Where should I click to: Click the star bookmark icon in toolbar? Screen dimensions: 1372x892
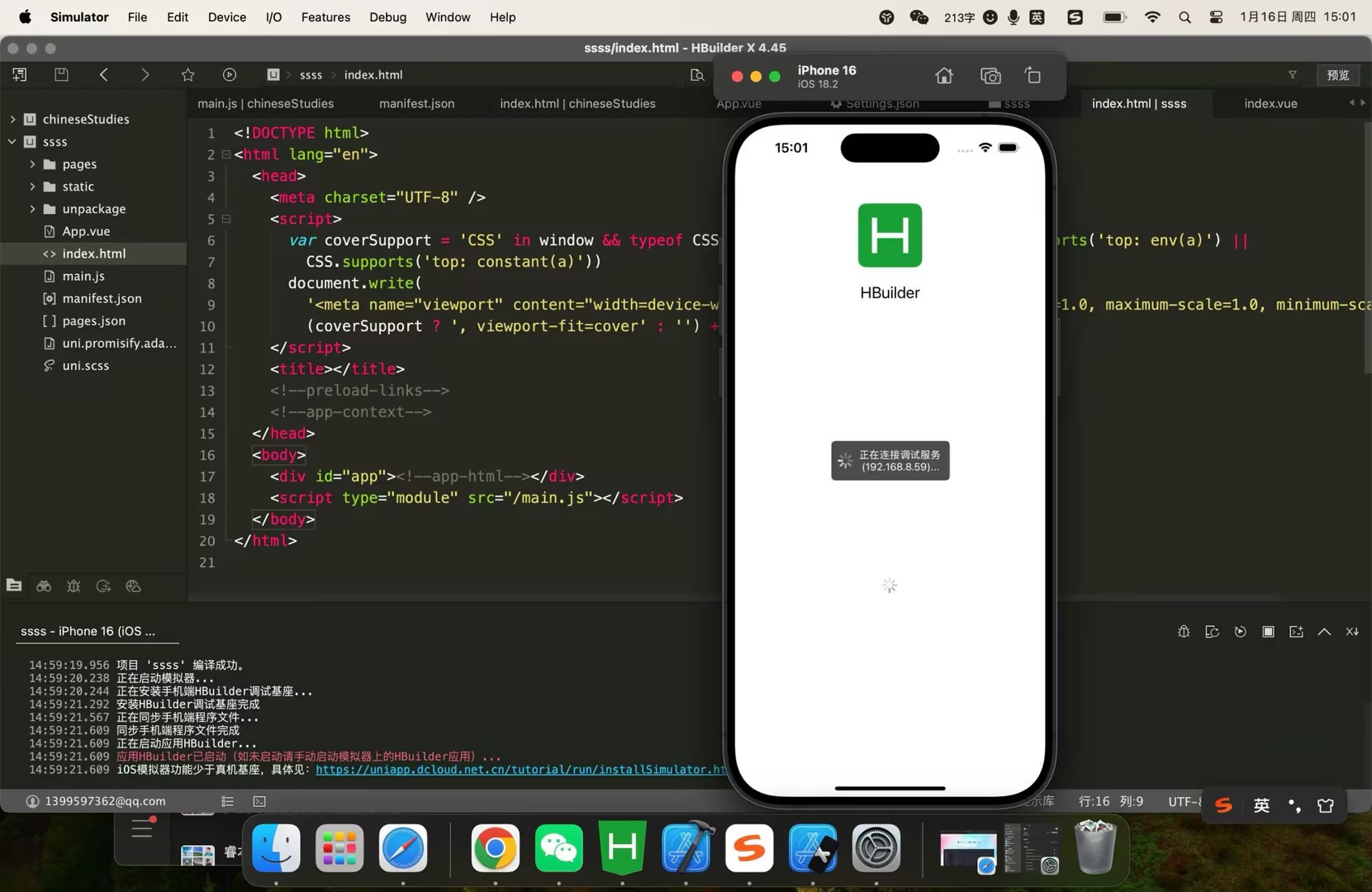tap(188, 74)
